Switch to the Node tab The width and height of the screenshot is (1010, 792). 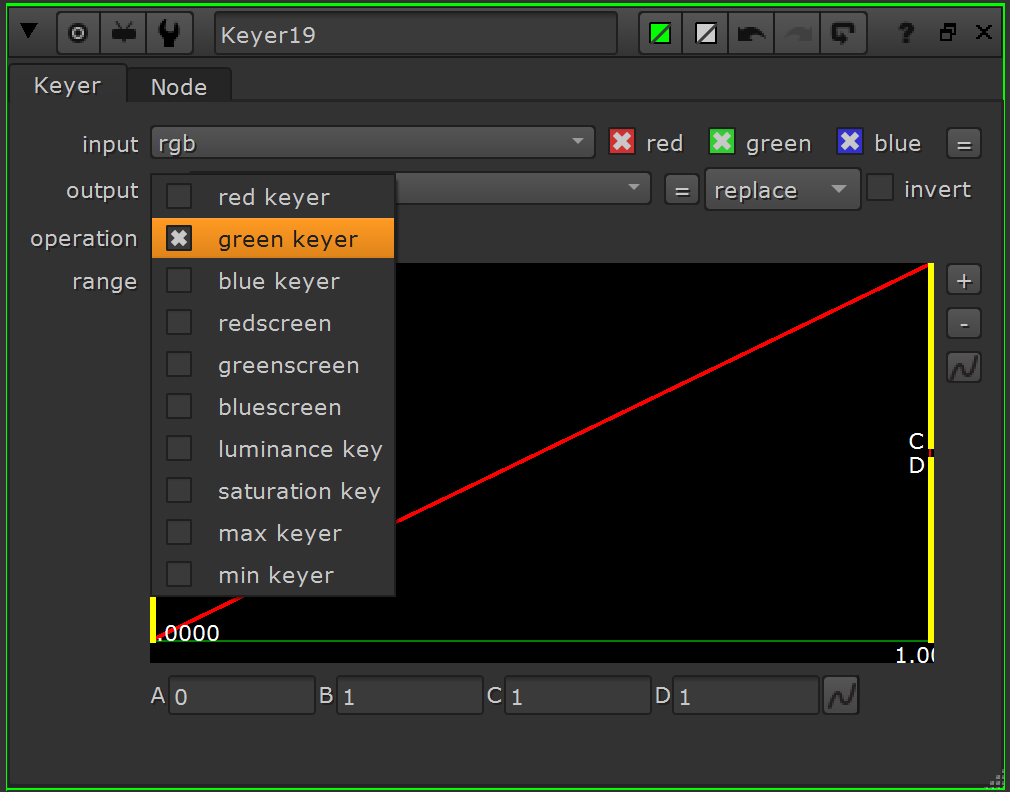pos(179,87)
